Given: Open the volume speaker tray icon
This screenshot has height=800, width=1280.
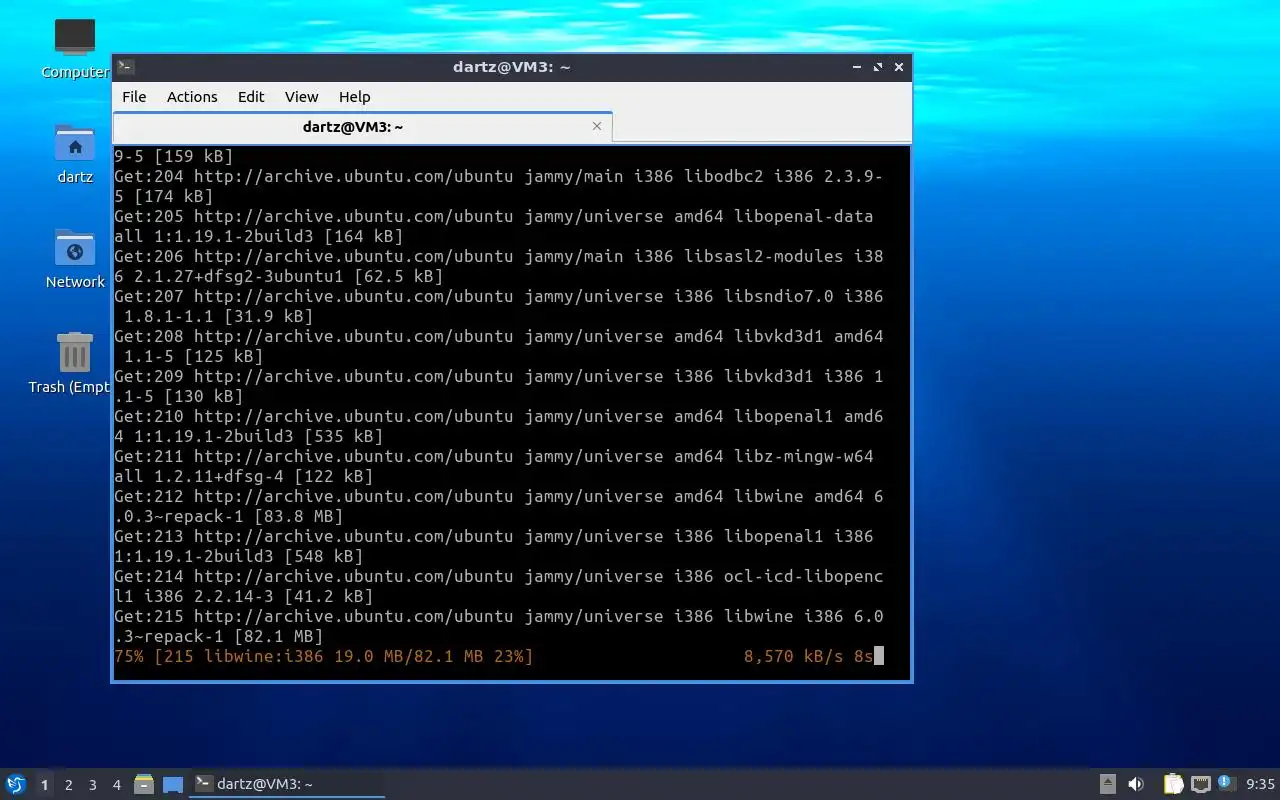Looking at the screenshot, I should tap(1136, 784).
